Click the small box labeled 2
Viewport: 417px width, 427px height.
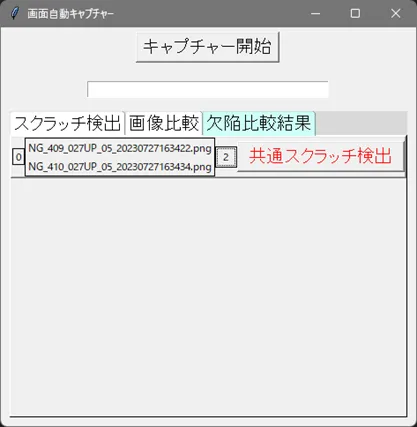pos(226,157)
